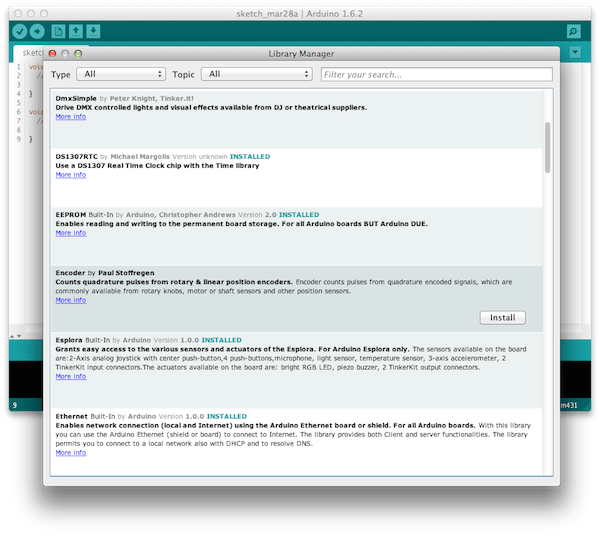Select the DS1307RTC library title
This screenshot has height=537, width=600.
pos(77,157)
